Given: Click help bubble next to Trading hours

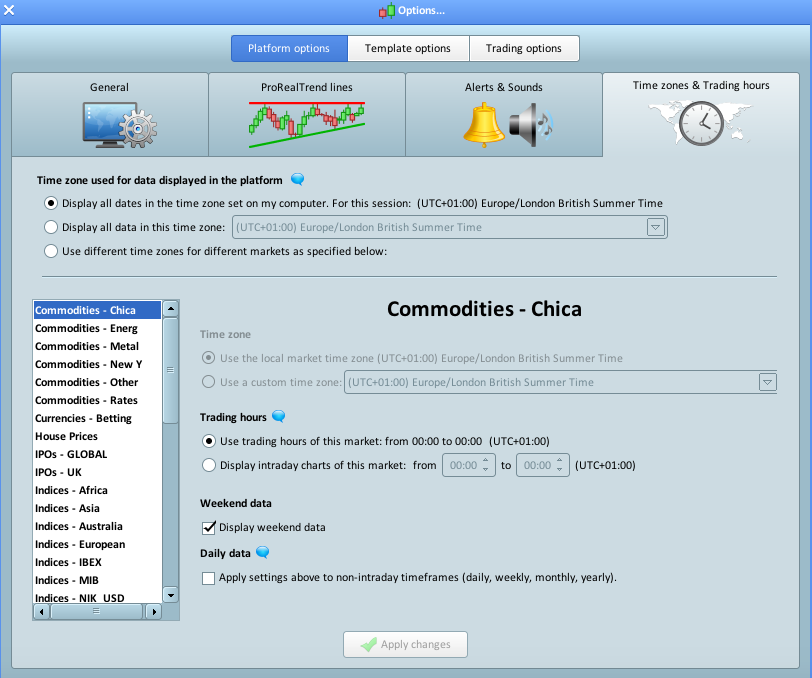Looking at the screenshot, I should point(279,416).
